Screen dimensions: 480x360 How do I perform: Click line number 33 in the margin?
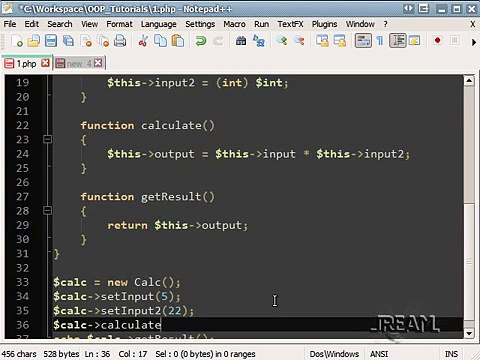(x=22, y=282)
